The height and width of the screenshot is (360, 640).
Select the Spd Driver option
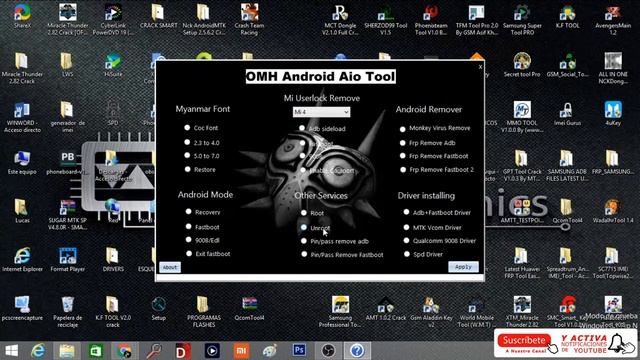(407, 254)
